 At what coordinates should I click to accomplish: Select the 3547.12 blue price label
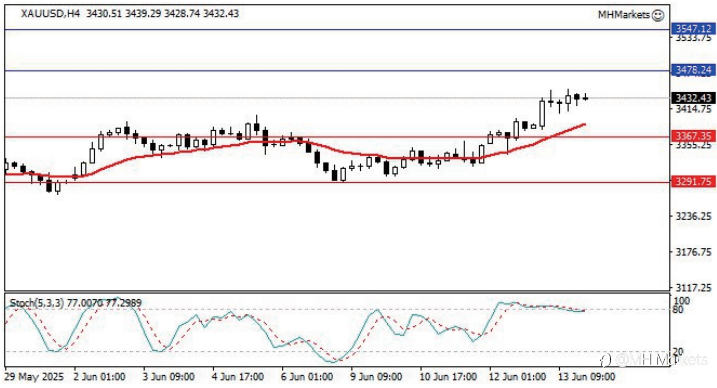(693, 29)
